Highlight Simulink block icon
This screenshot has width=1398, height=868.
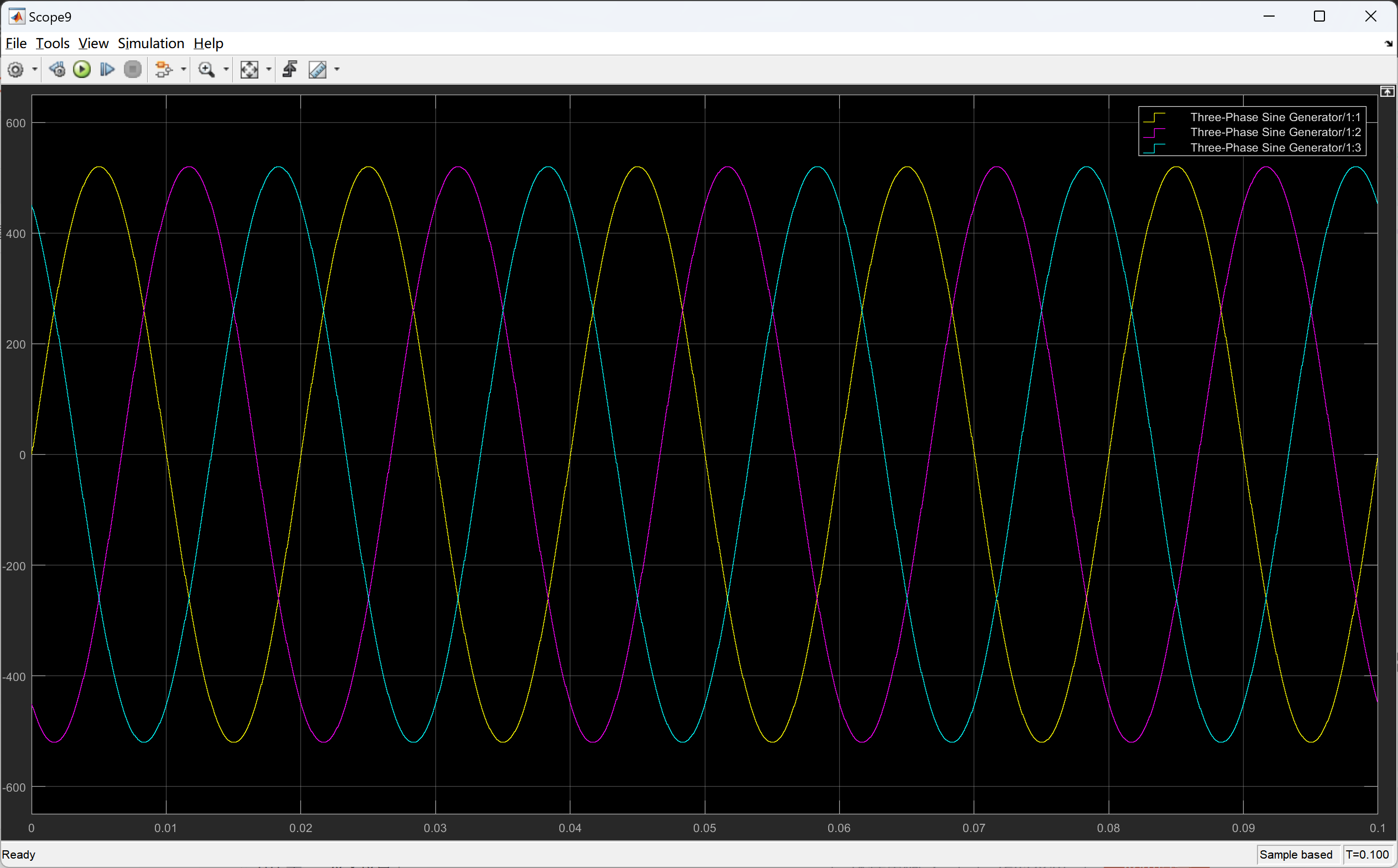(164, 70)
